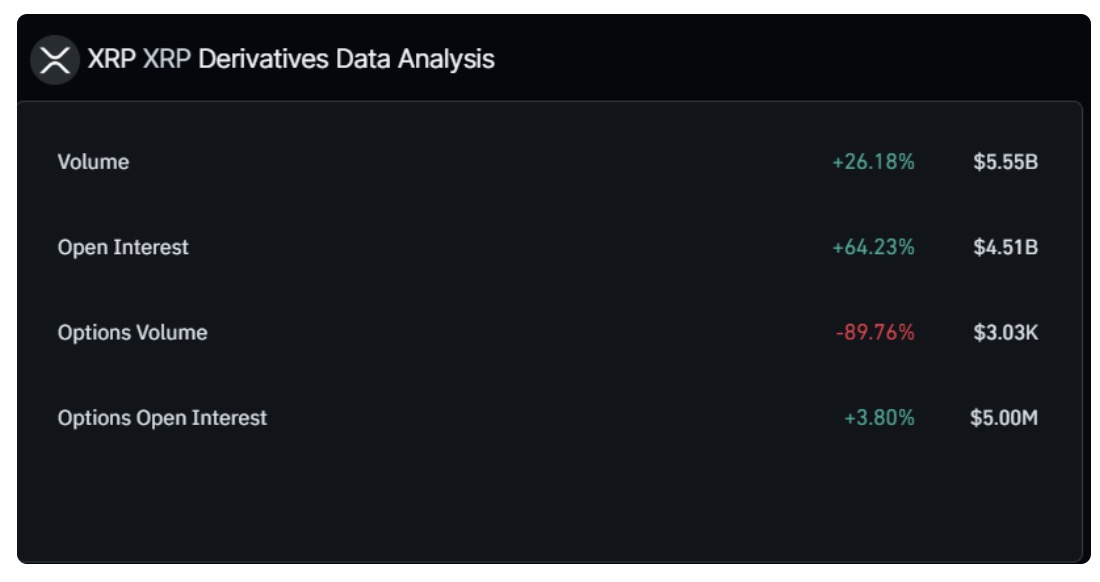This screenshot has width=1100, height=582.
Task: Select the XRP ticker text in header
Action: click(112, 59)
